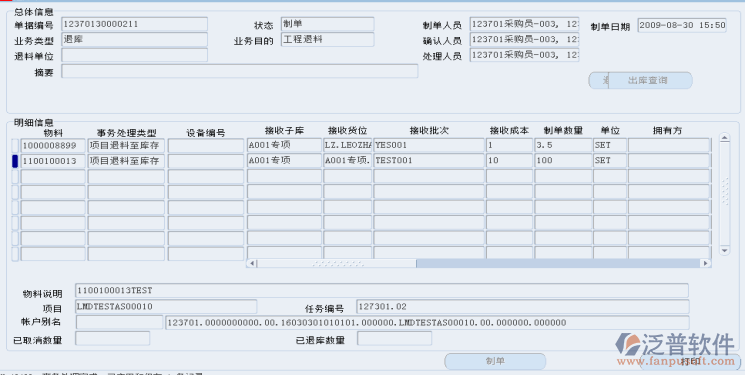Select the row indicator for item 1000008899
This screenshot has width=745, height=377.
[x=15, y=145]
